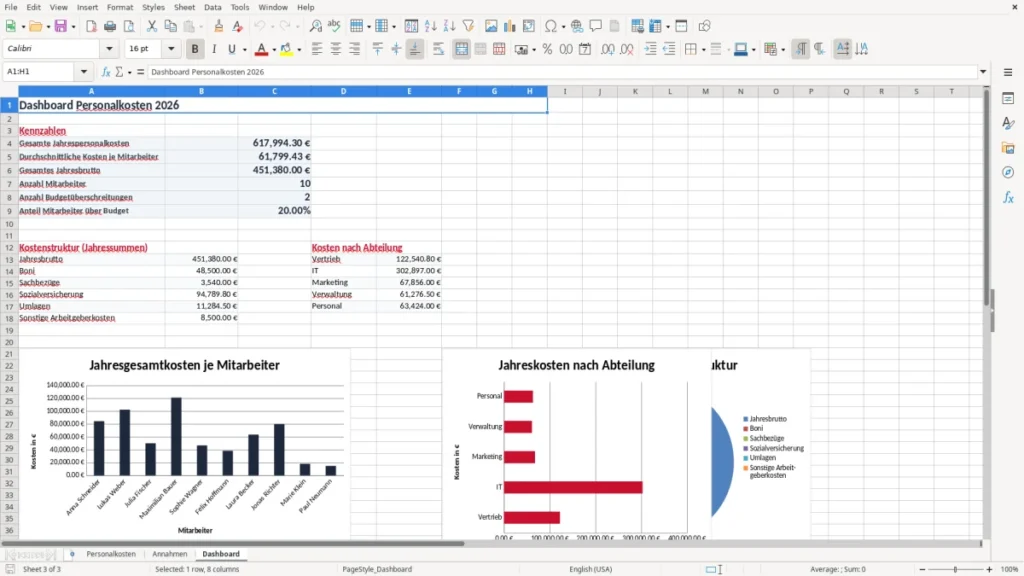The width and height of the screenshot is (1024, 576).
Task: Expand the Name Box dropdown
Action: (84, 72)
